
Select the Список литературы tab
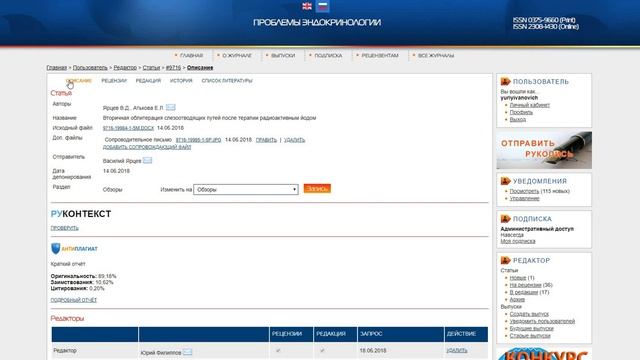pyautogui.click(x=227, y=81)
